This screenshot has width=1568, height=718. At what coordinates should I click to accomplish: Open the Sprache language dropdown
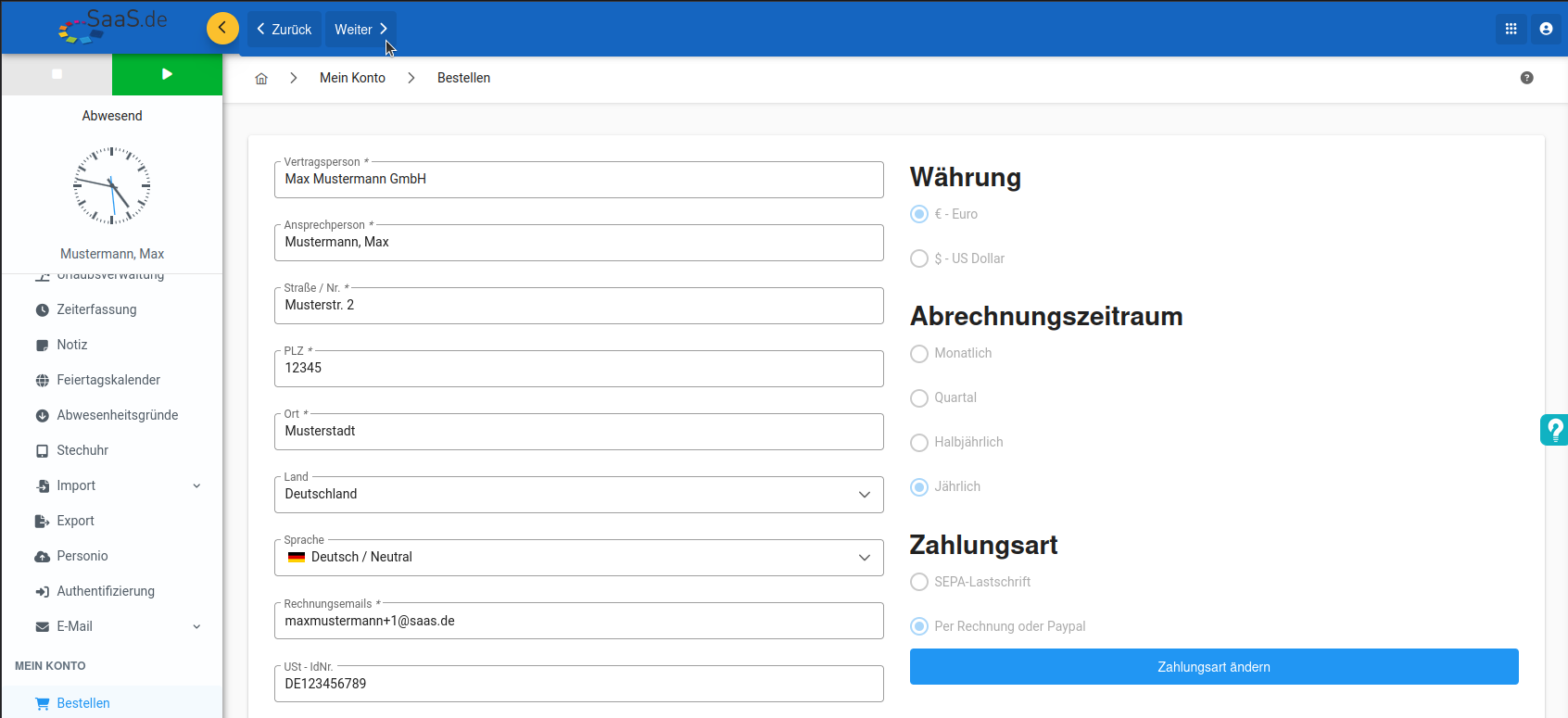578,558
